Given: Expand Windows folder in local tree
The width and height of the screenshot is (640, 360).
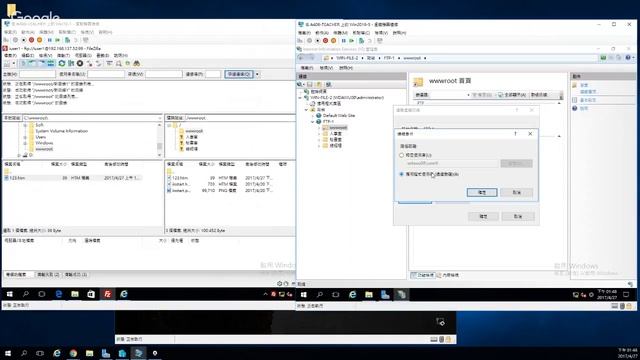Looking at the screenshot, I should point(25,143).
